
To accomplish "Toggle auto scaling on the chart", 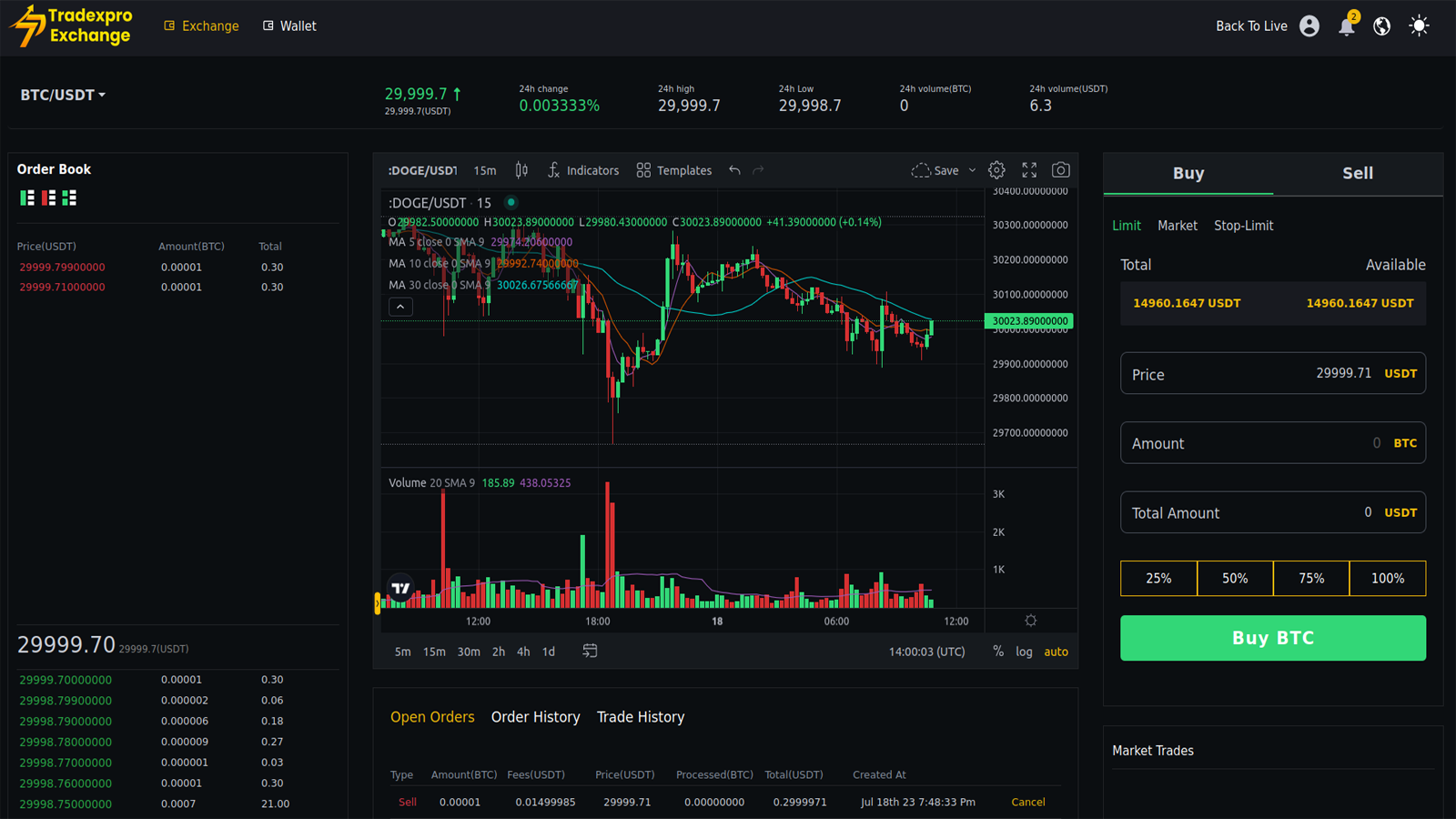I will (x=1056, y=652).
